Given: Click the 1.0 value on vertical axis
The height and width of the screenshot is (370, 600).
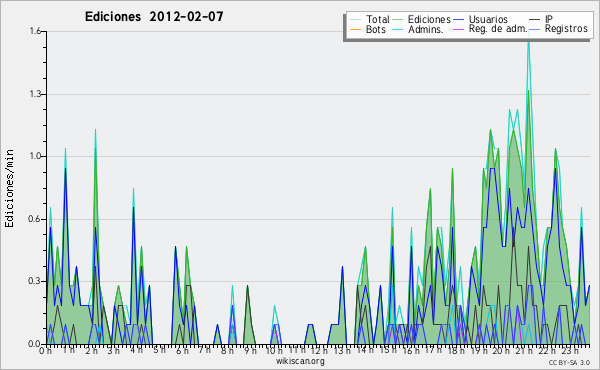Looking at the screenshot, I should [x=35, y=156].
